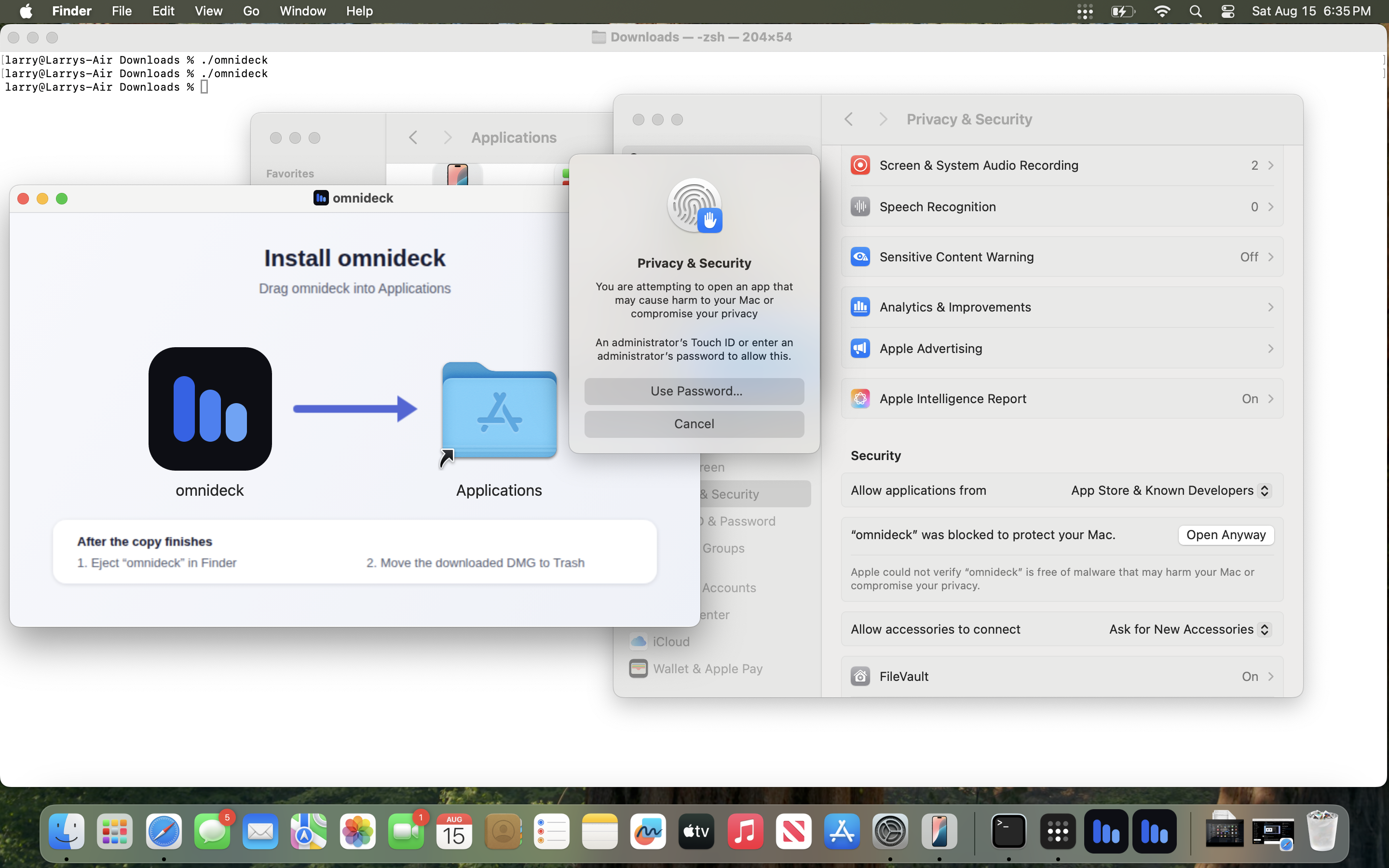Click "Eject “omnideck” in Finder" instruction text
Screen dimensions: 1389x868
157,563
